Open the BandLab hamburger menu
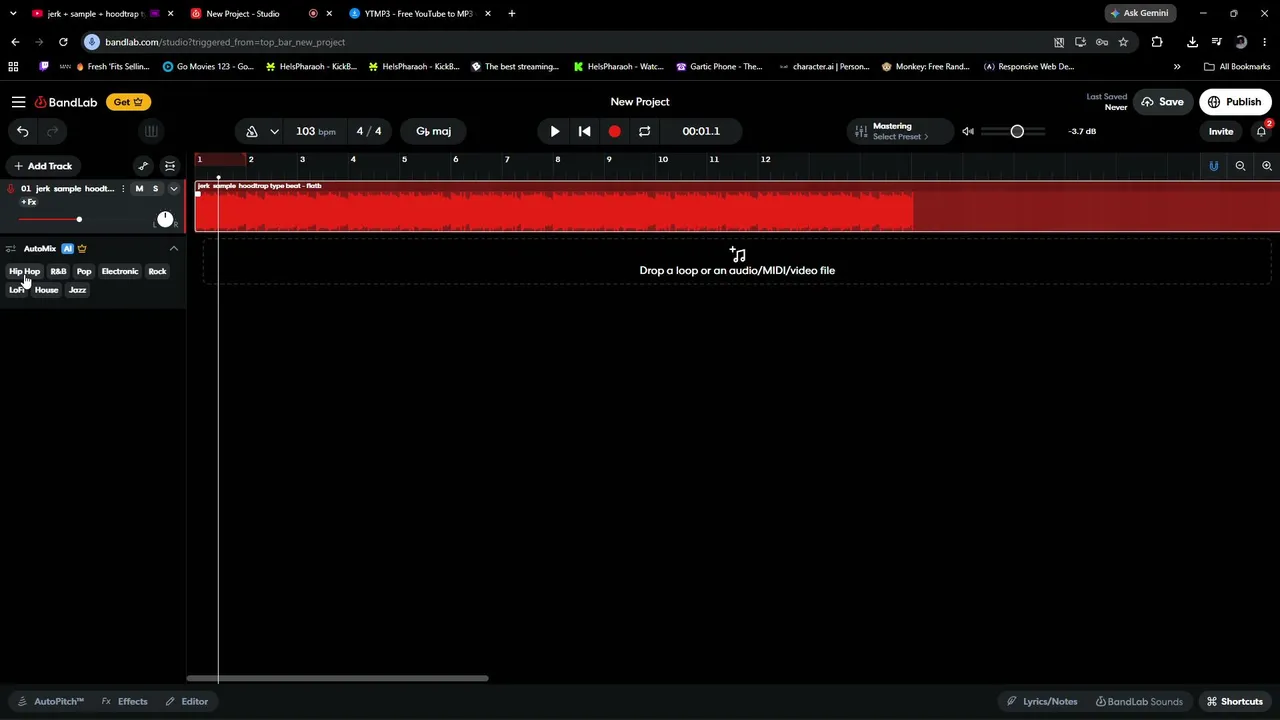This screenshot has width=1280, height=720. [x=18, y=102]
